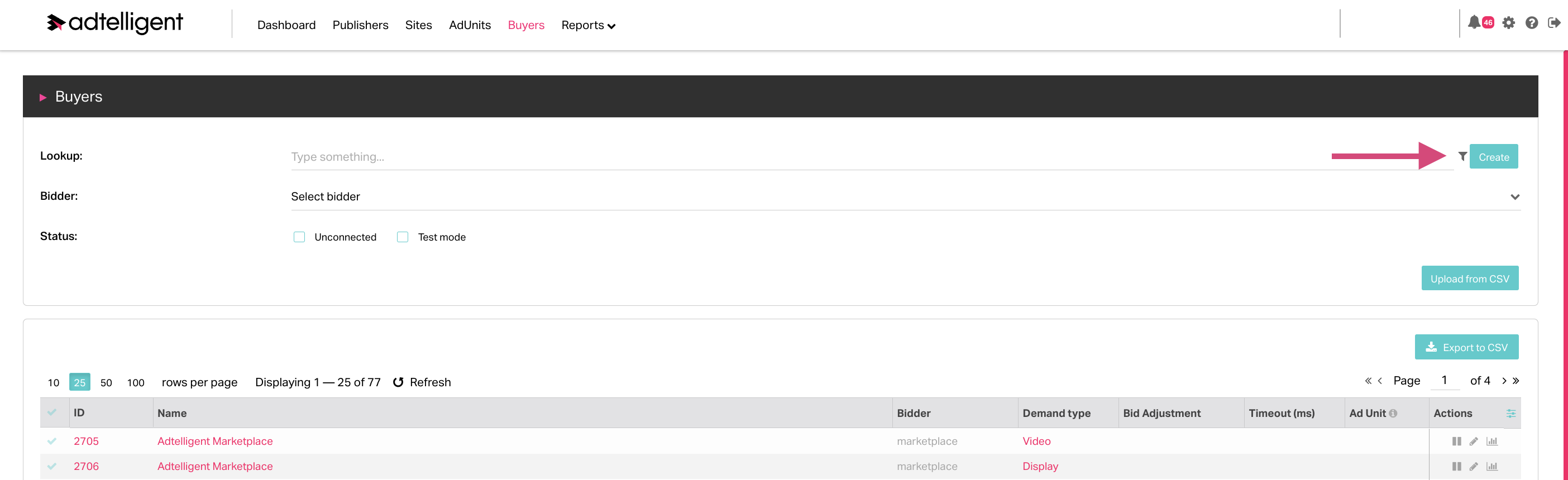Click Export to CSV
Image resolution: width=1568 pixels, height=480 pixels.
pos(1466,347)
